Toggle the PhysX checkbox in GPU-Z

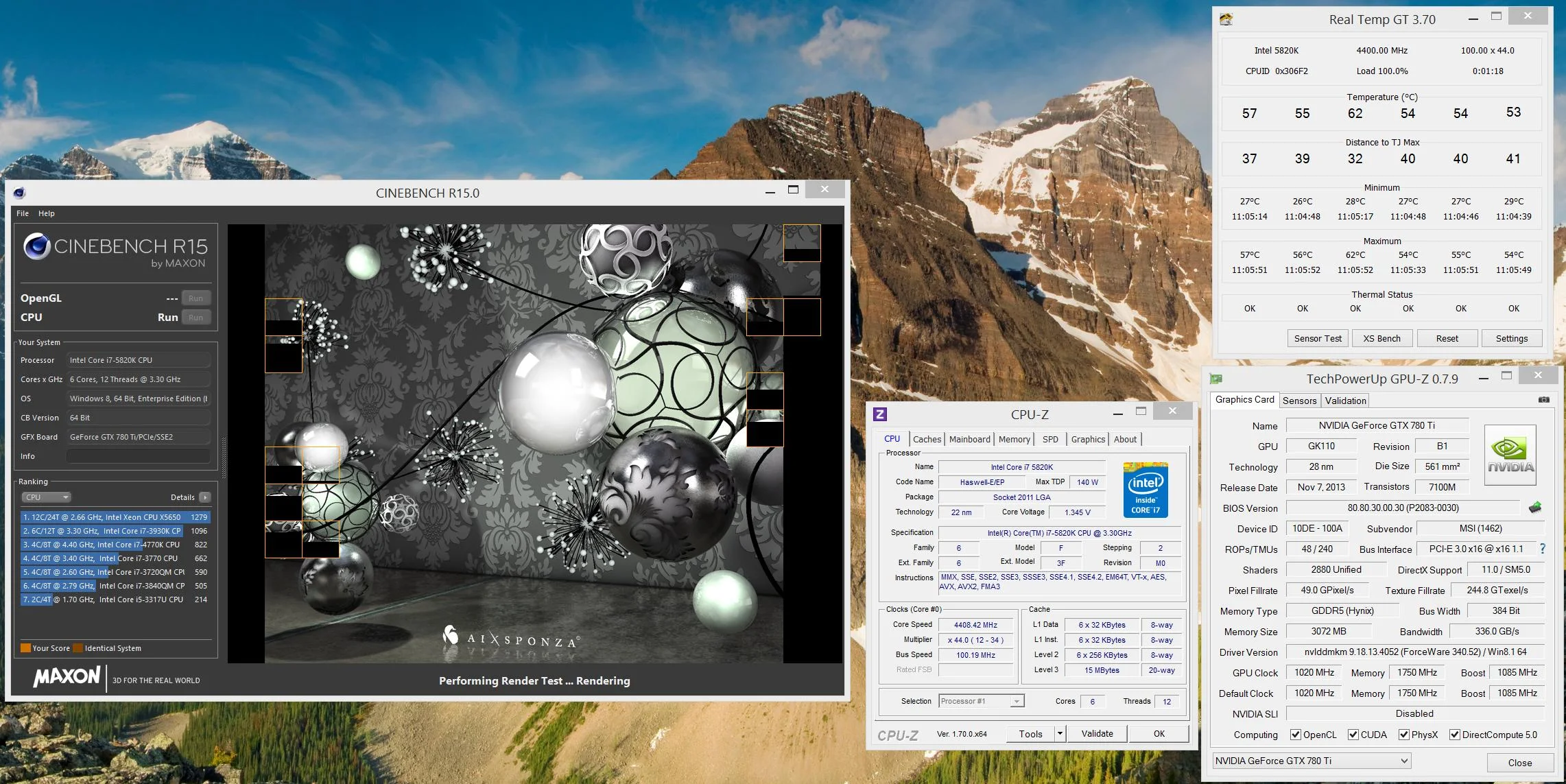pyautogui.click(x=1404, y=735)
